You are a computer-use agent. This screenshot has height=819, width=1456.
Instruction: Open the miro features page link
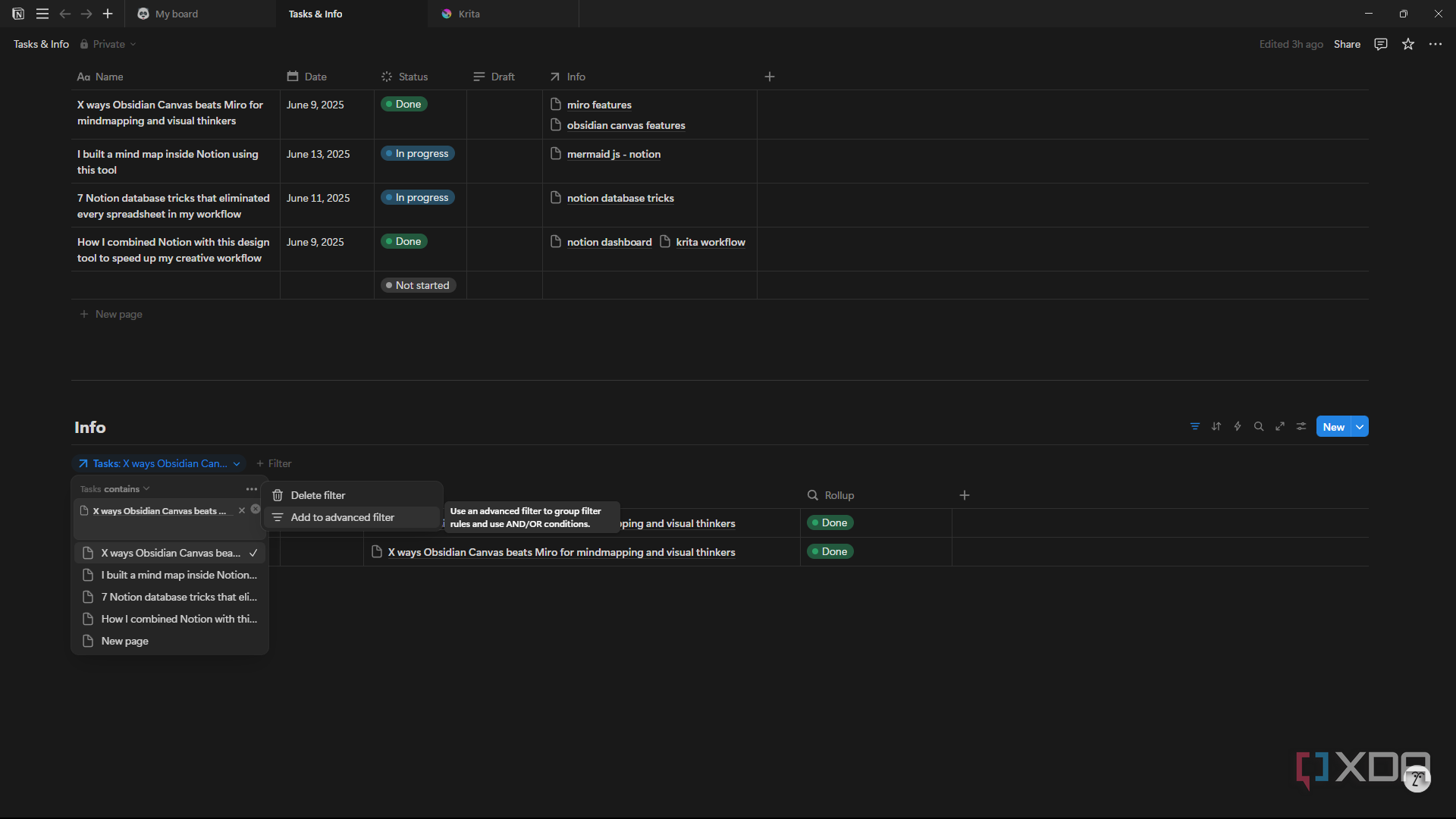(599, 105)
